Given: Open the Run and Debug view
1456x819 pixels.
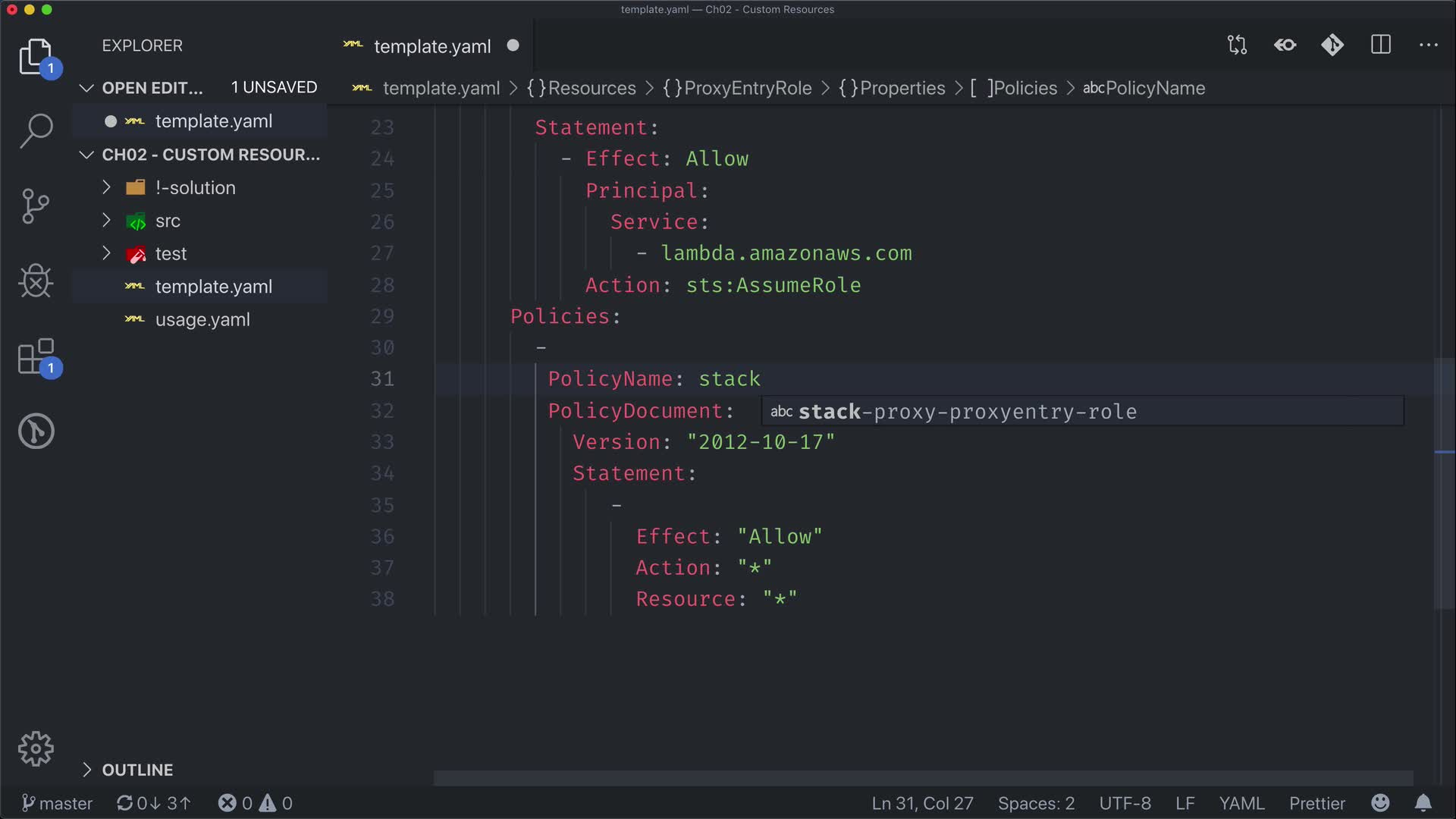Looking at the screenshot, I should [36, 281].
